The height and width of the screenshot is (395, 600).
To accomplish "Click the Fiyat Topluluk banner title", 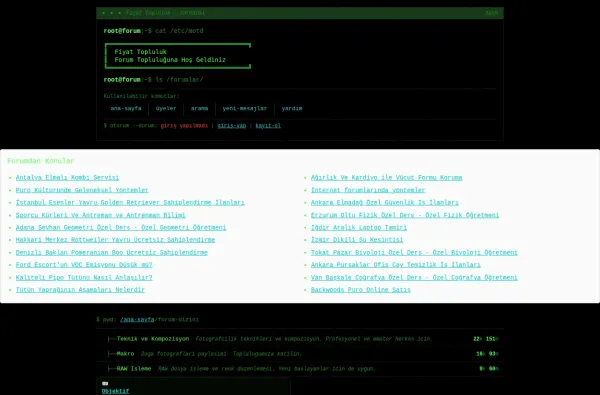I will 140,52.
